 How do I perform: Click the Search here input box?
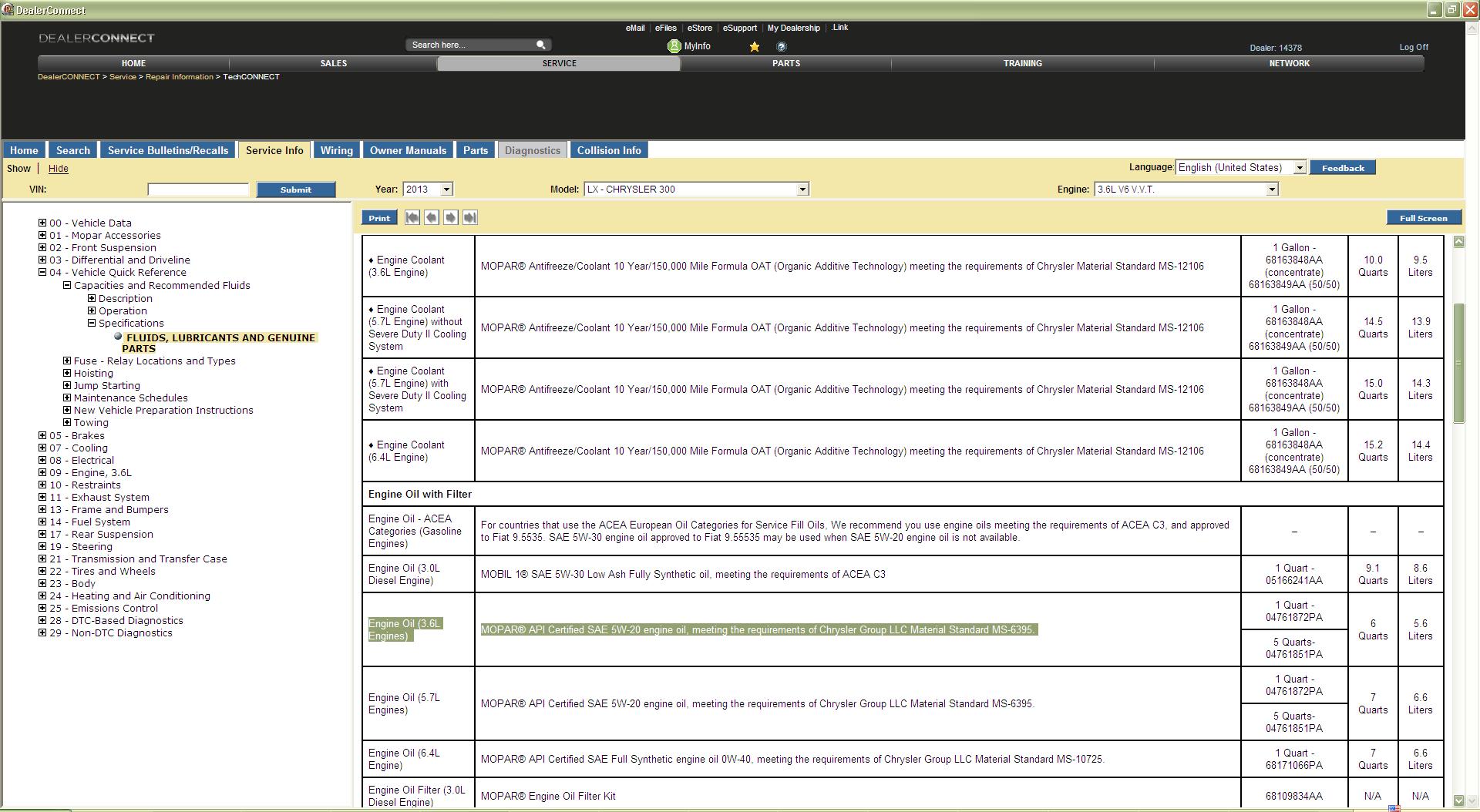click(470, 45)
